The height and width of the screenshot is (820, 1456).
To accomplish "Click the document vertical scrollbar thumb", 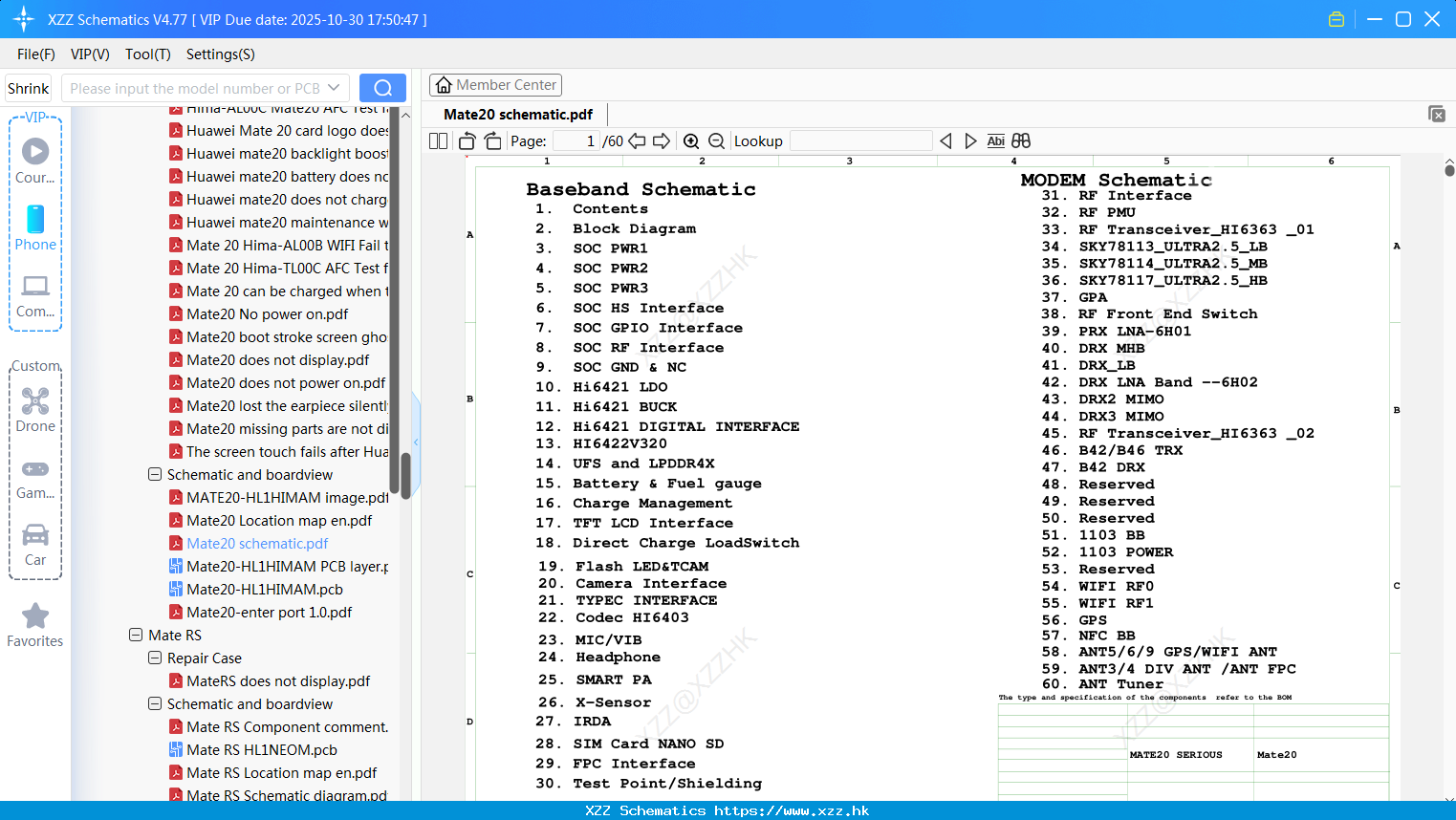I will click(x=1449, y=171).
